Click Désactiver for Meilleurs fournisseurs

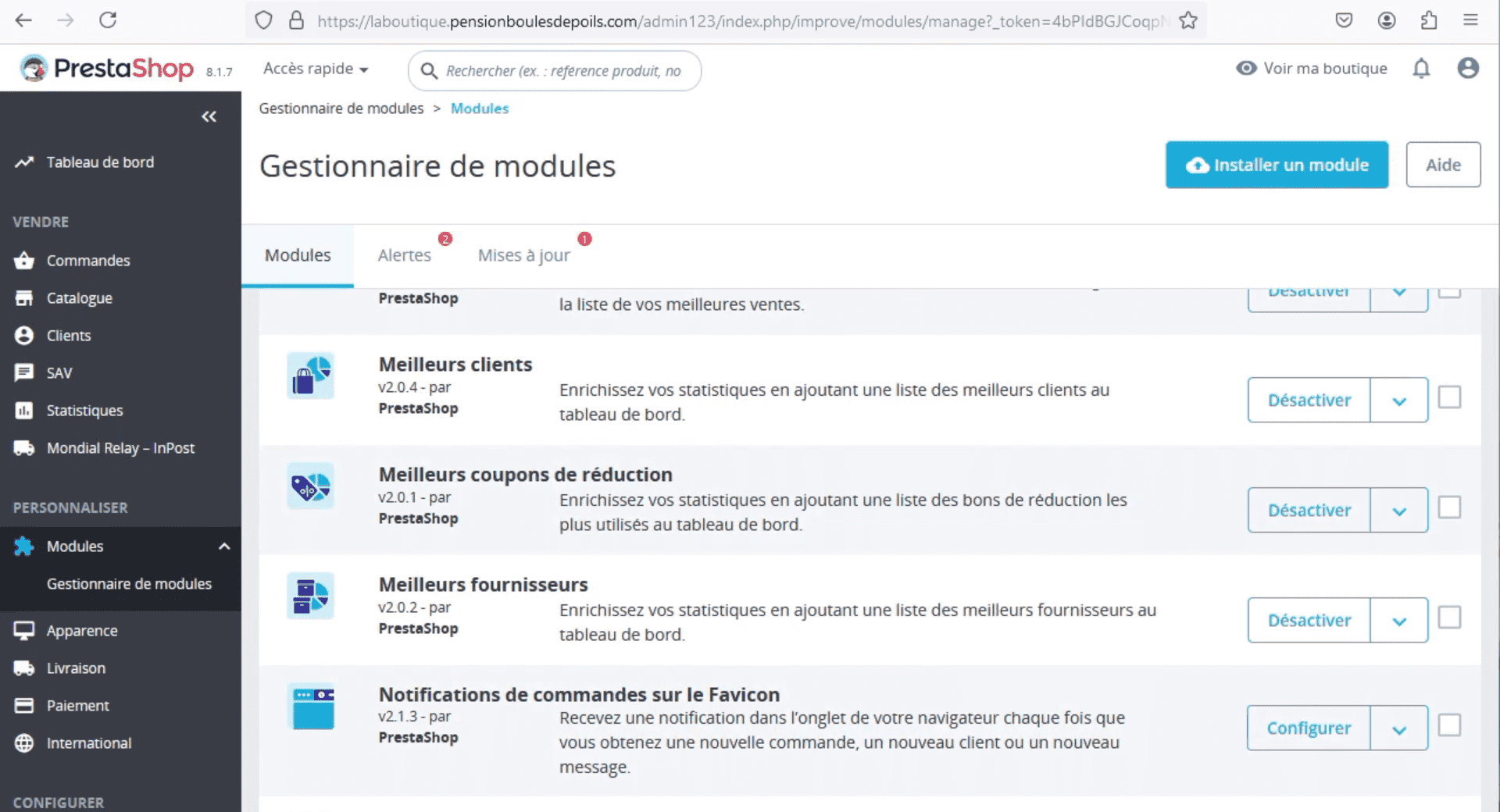click(1309, 621)
